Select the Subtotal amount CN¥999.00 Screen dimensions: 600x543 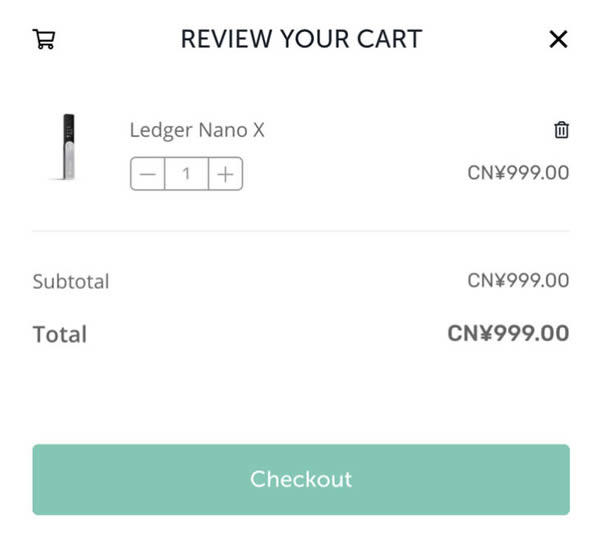(518, 281)
